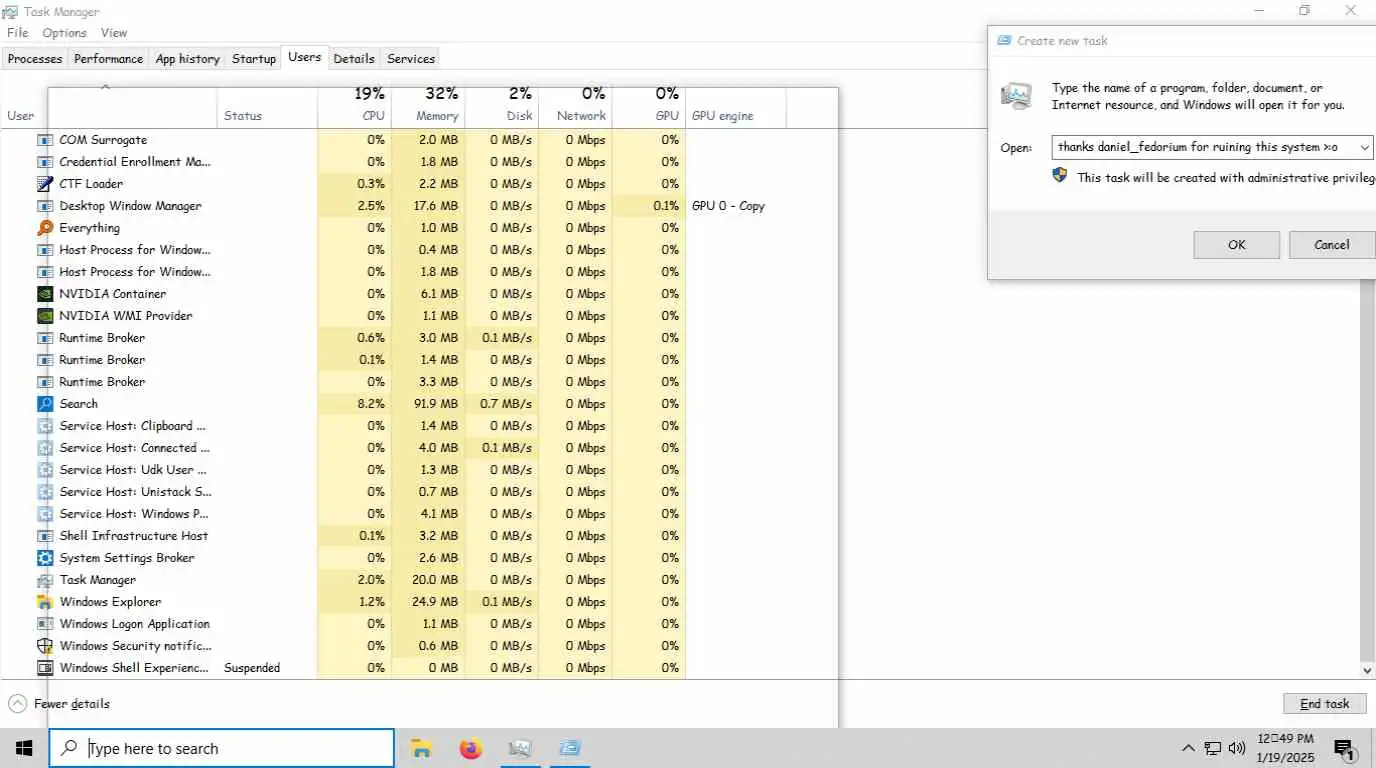Sort by the Network column header

575,105
